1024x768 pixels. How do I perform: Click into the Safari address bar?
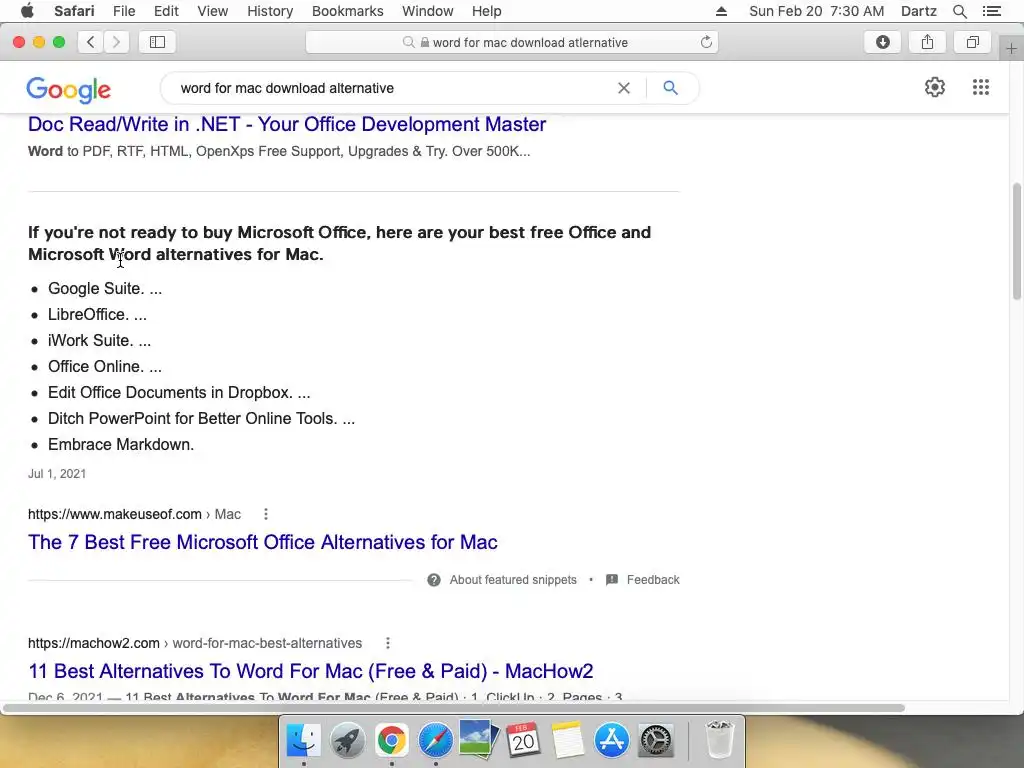[512, 42]
